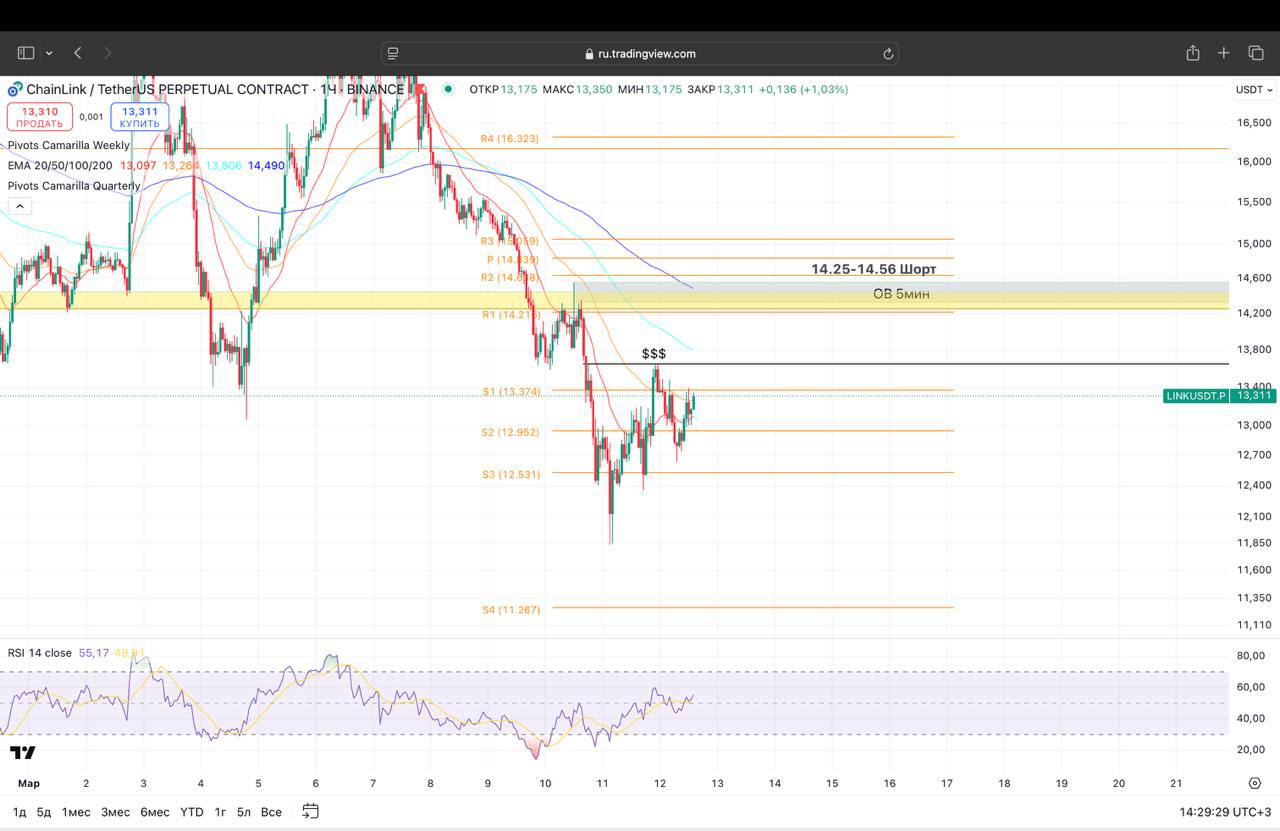This screenshot has width=1280, height=831.
Task: Click the ChainLink symbol logo icon
Action: pos(15,89)
